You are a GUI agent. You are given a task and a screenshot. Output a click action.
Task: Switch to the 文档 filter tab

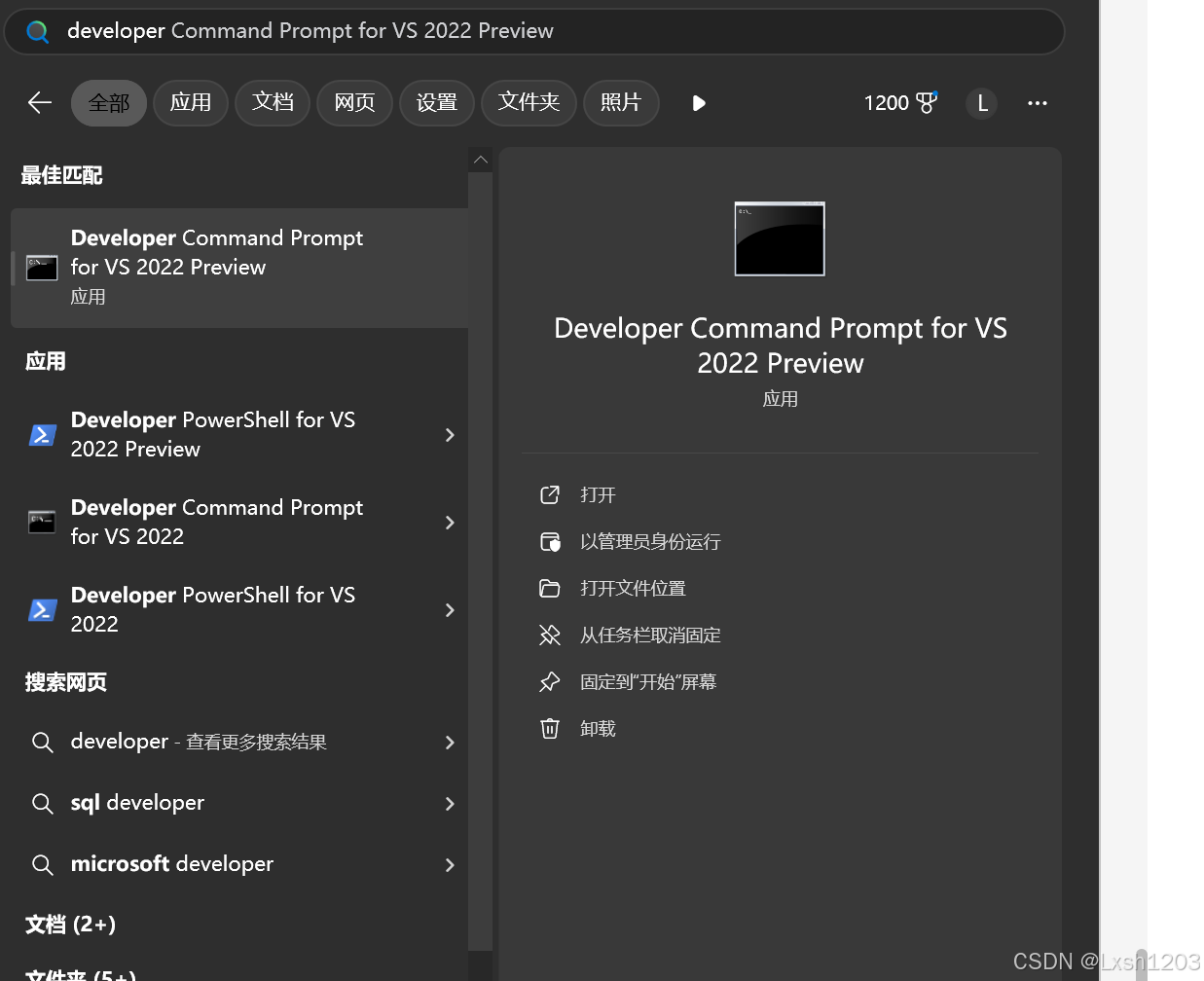coord(273,103)
